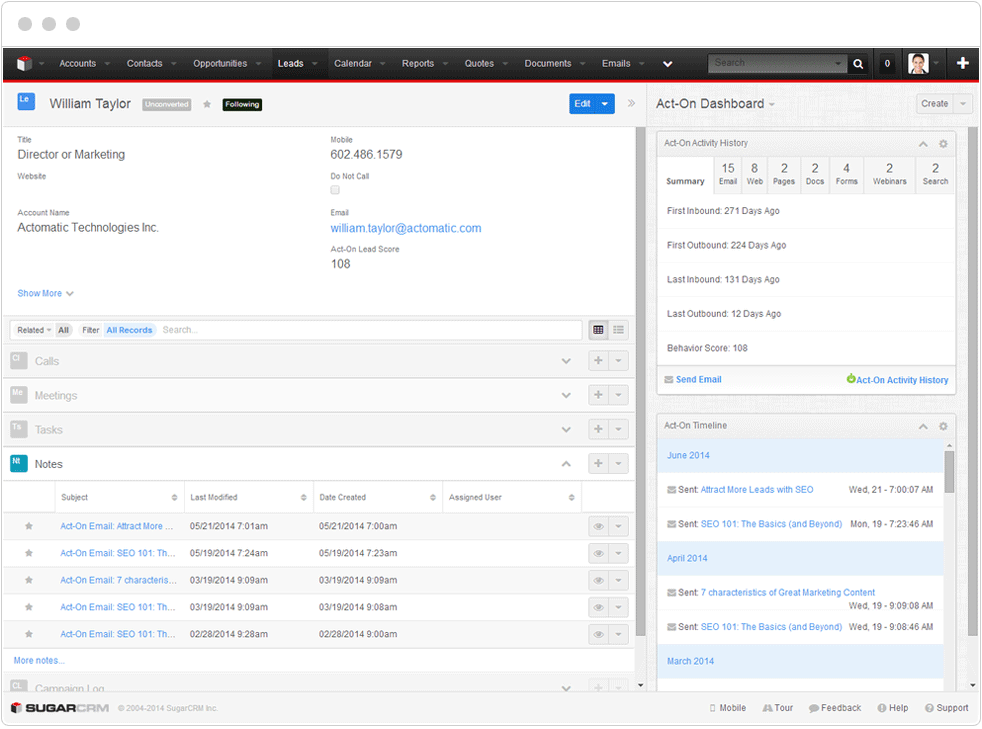982x729 pixels.
Task: Favorite the Attract More note star
Action: click(29, 527)
